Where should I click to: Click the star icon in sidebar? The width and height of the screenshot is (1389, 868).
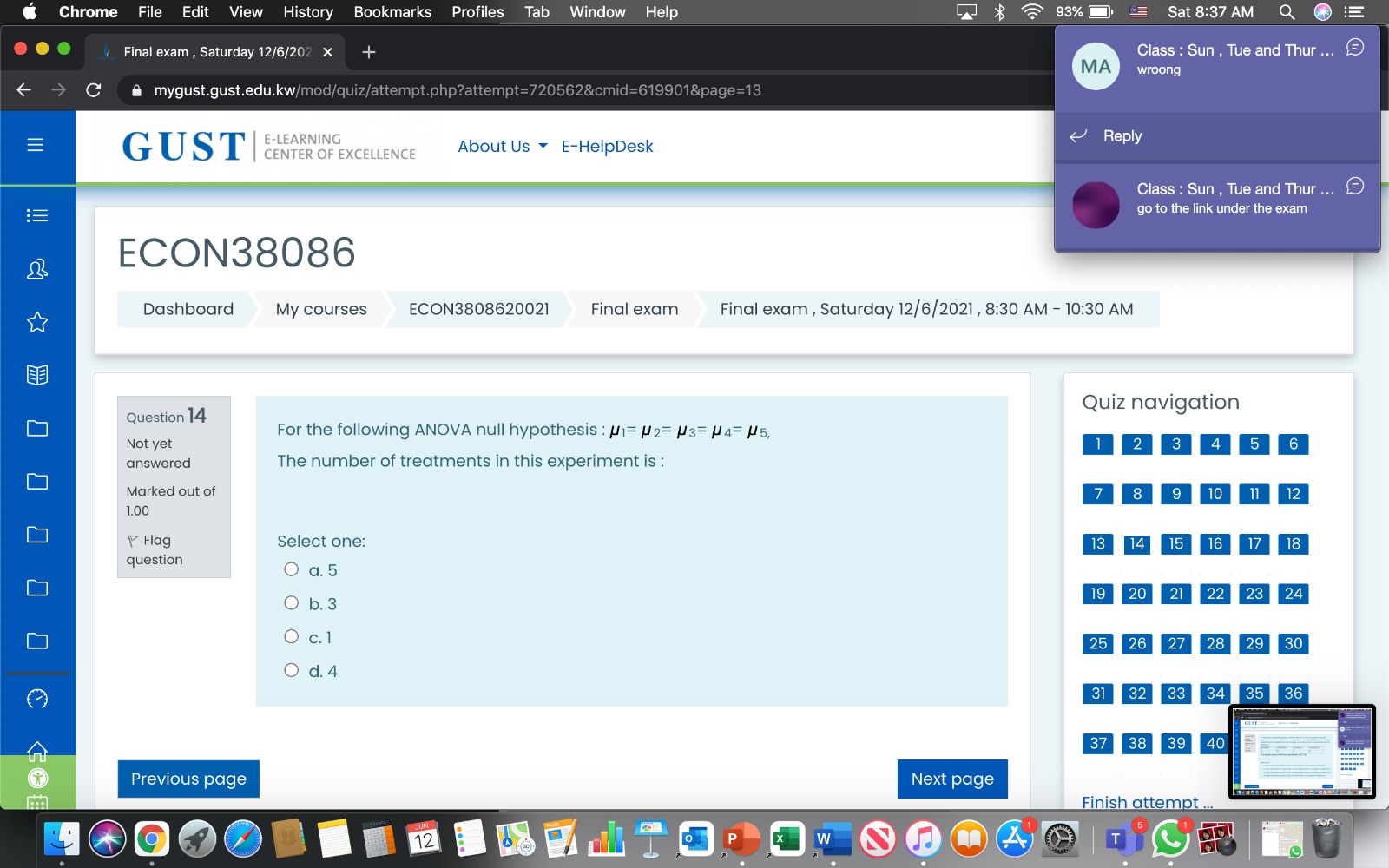click(x=36, y=323)
